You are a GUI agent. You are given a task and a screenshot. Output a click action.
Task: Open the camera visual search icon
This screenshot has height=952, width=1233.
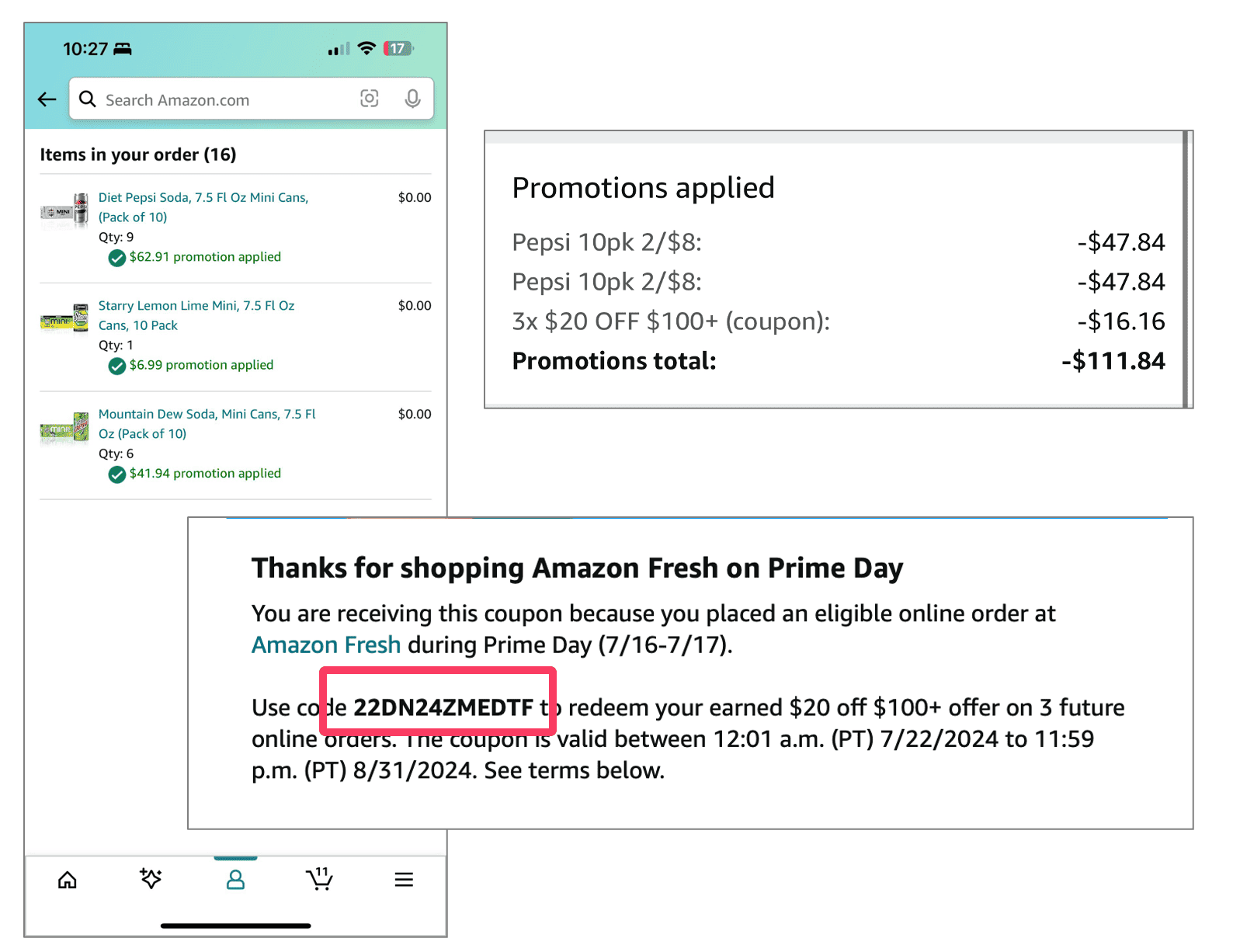(370, 99)
